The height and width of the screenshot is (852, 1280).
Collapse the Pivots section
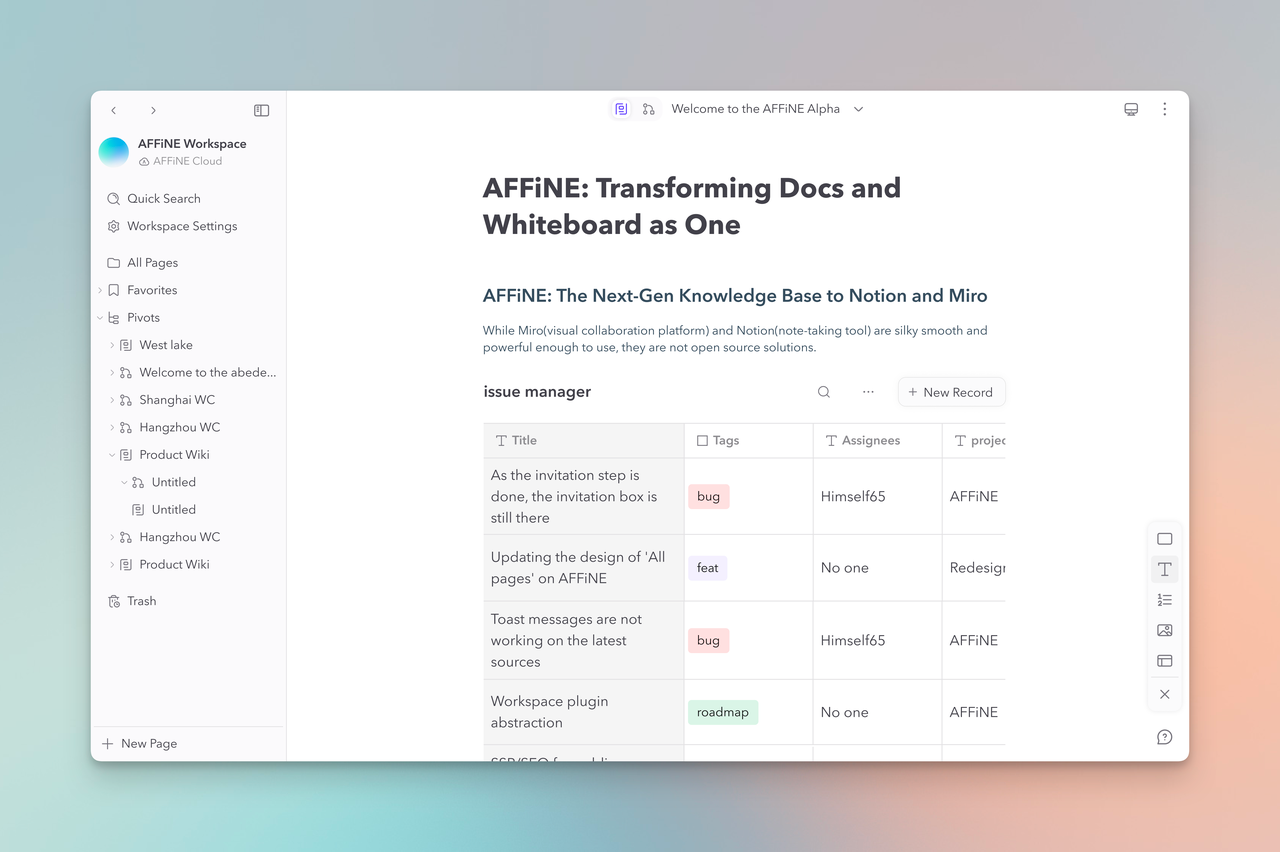tap(100, 317)
